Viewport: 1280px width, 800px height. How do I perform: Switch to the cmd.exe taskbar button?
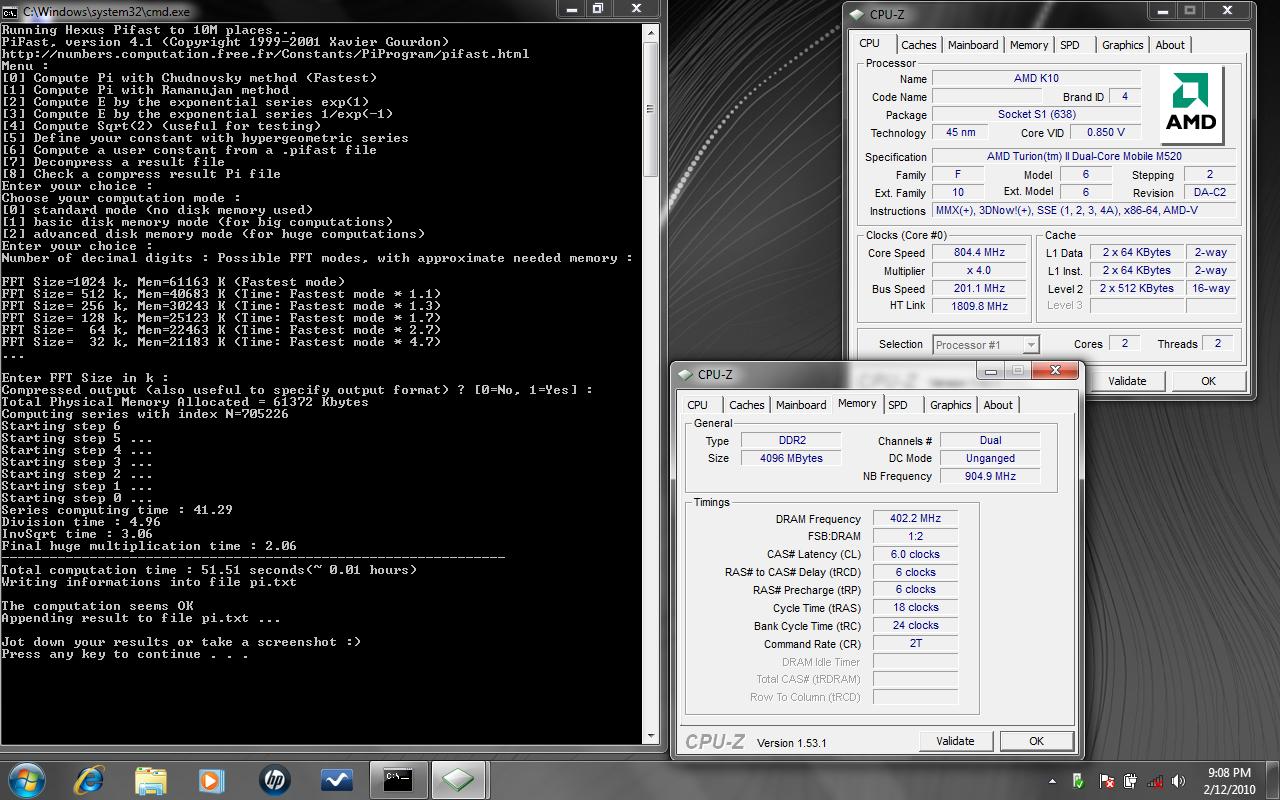[398, 780]
